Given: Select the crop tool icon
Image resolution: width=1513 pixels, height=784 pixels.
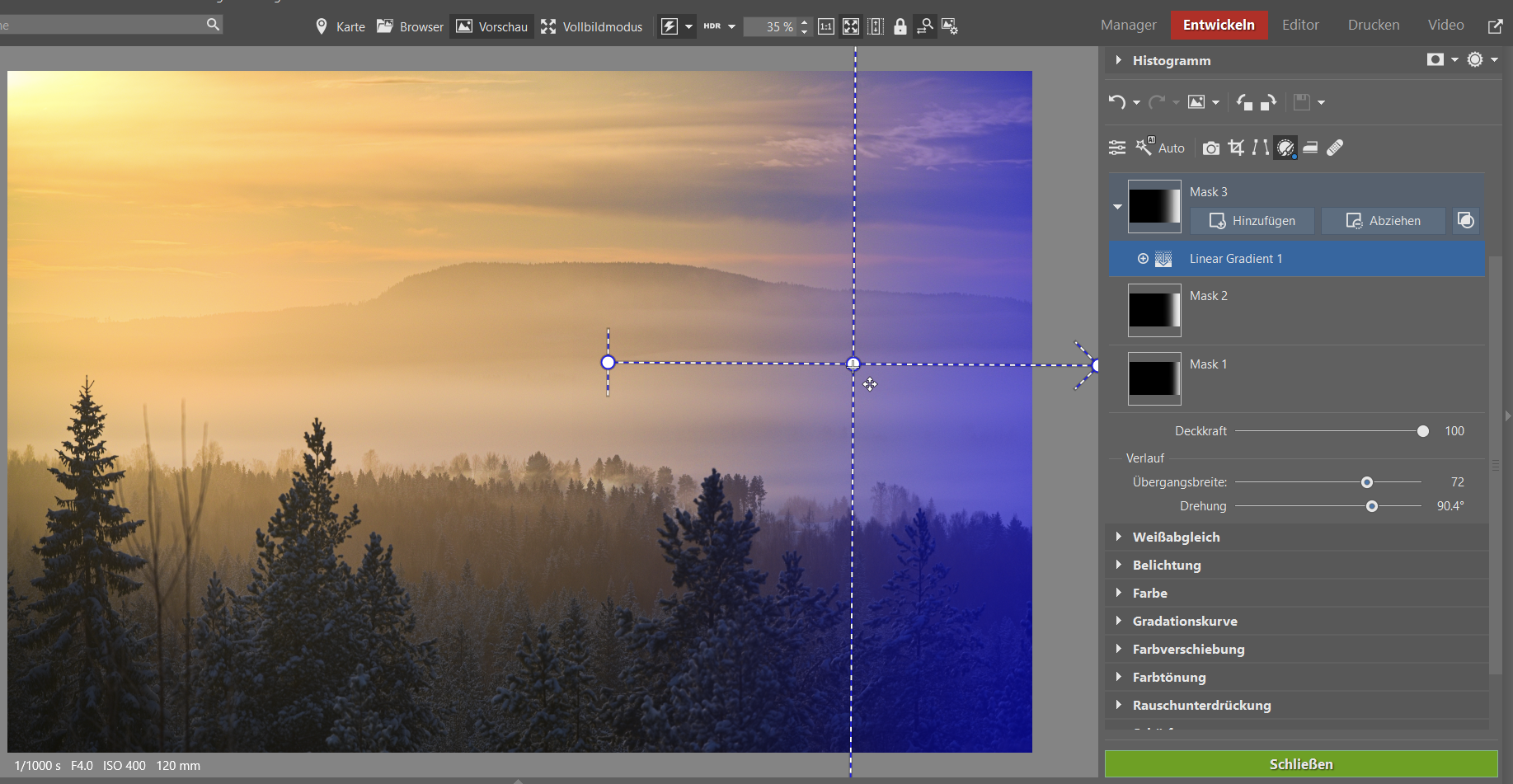Looking at the screenshot, I should click(x=1236, y=148).
